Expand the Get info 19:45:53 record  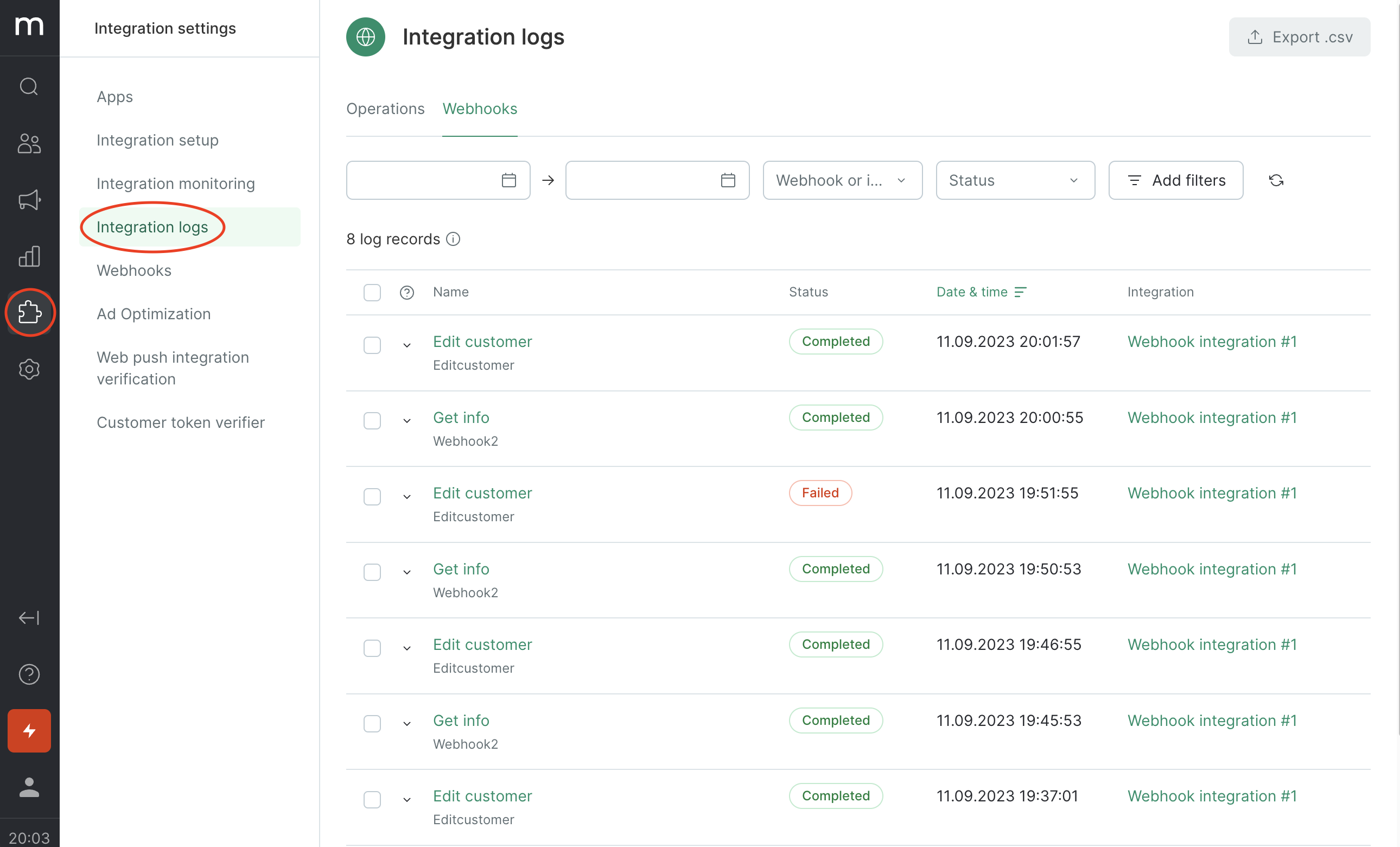407,724
